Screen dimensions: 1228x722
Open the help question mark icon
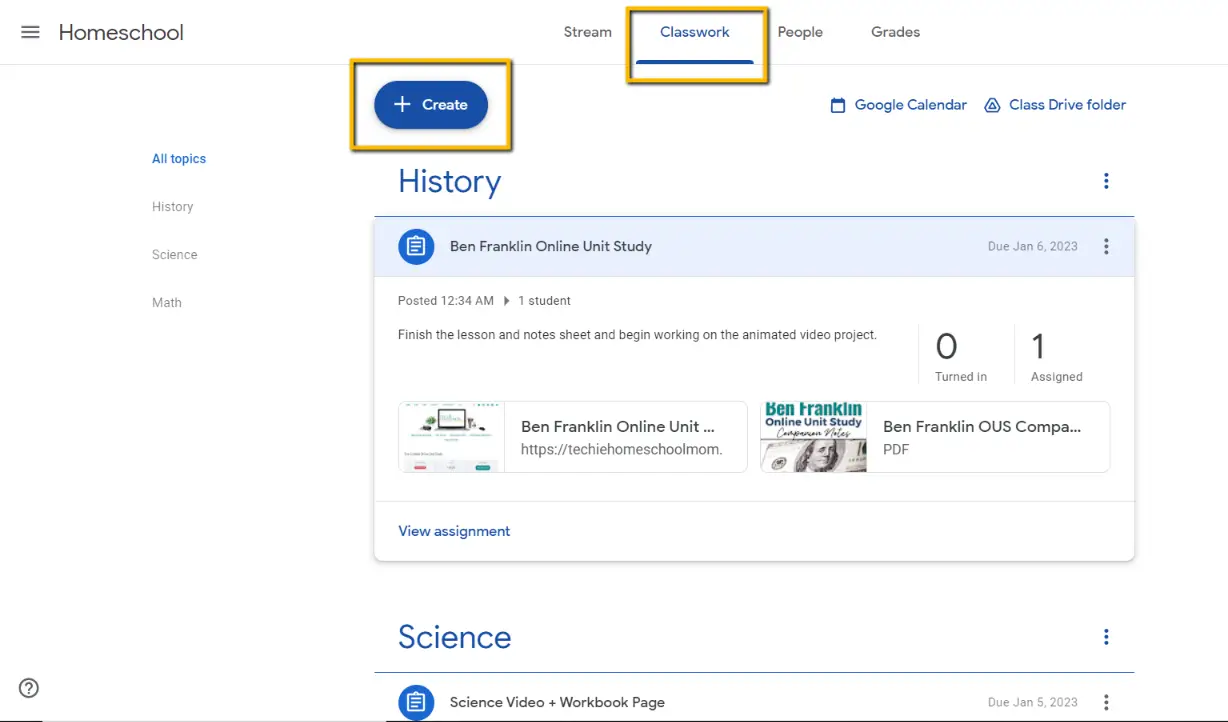coord(29,688)
